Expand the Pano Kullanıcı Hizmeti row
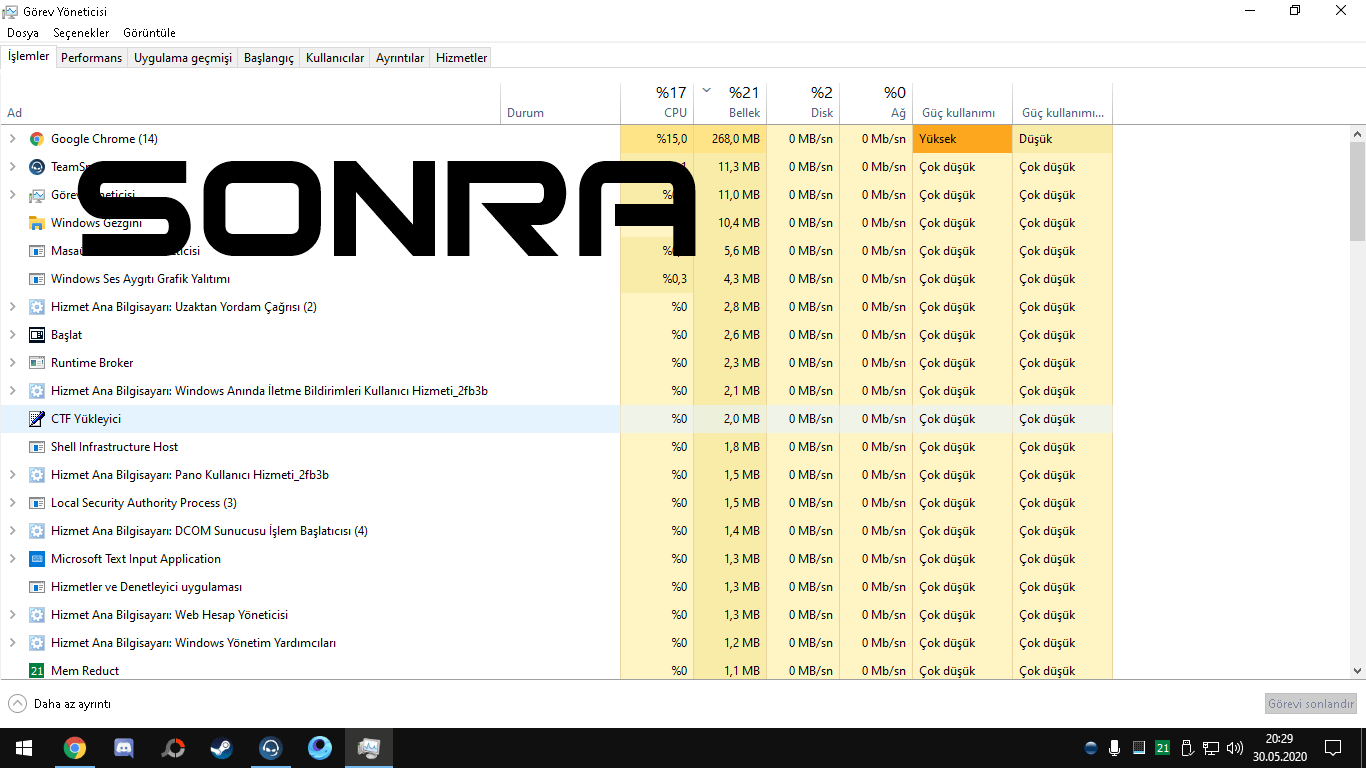The image size is (1366, 768). point(13,475)
